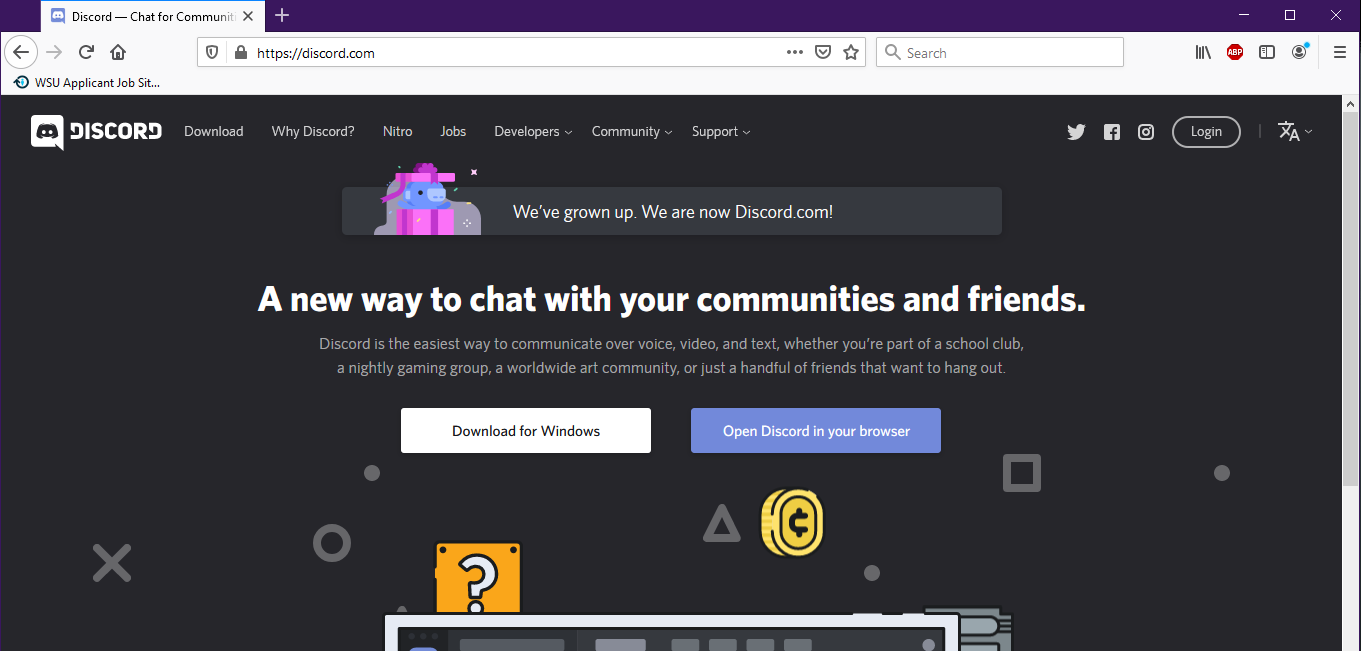Go to the Firefox home page icon
This screenshot has height=651, width=1361.
click(x=118, y=53)
